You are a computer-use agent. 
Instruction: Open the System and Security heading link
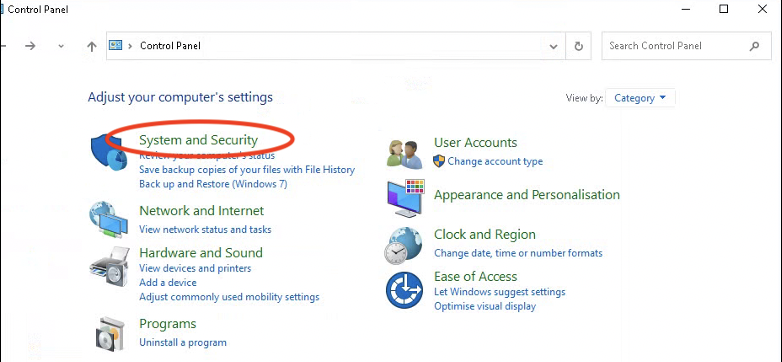[198, 140]
